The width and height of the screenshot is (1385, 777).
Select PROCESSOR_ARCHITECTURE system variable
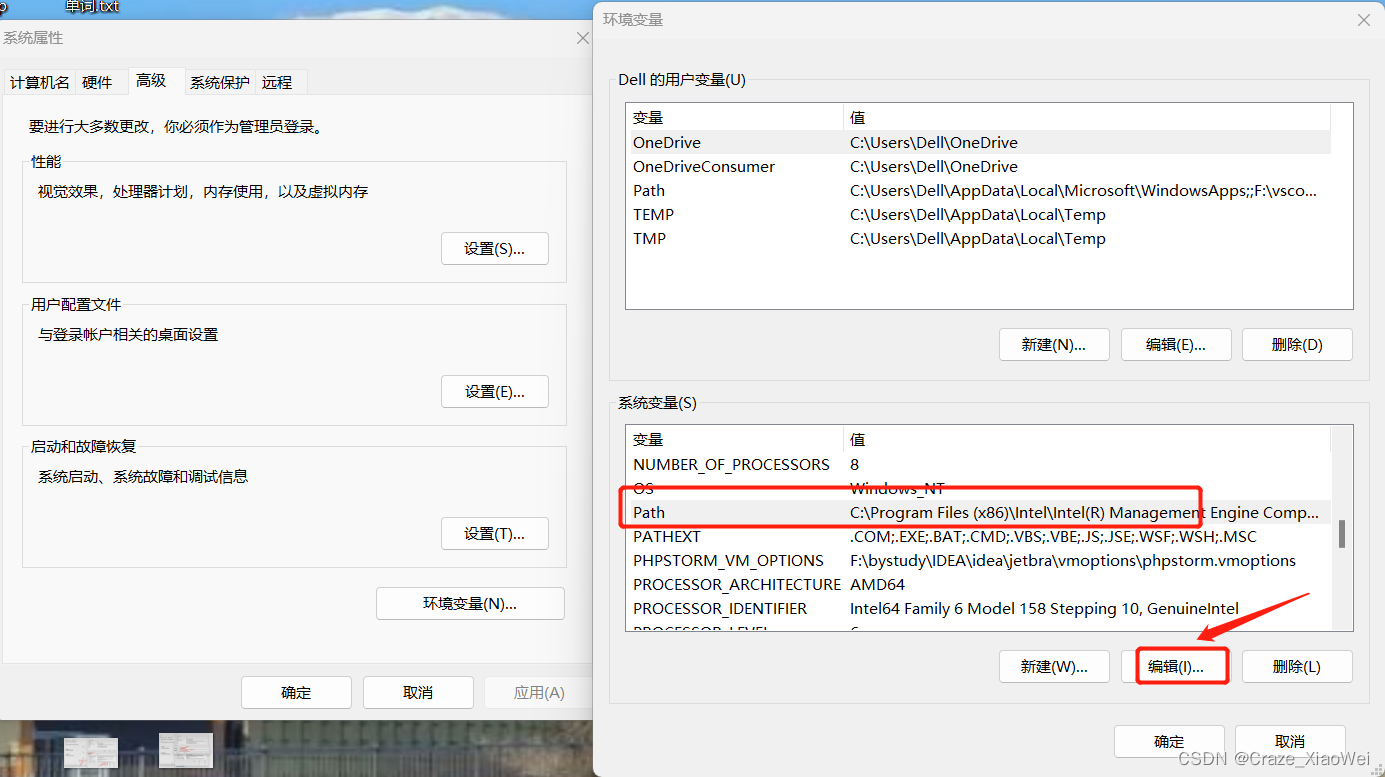[978, 585]
